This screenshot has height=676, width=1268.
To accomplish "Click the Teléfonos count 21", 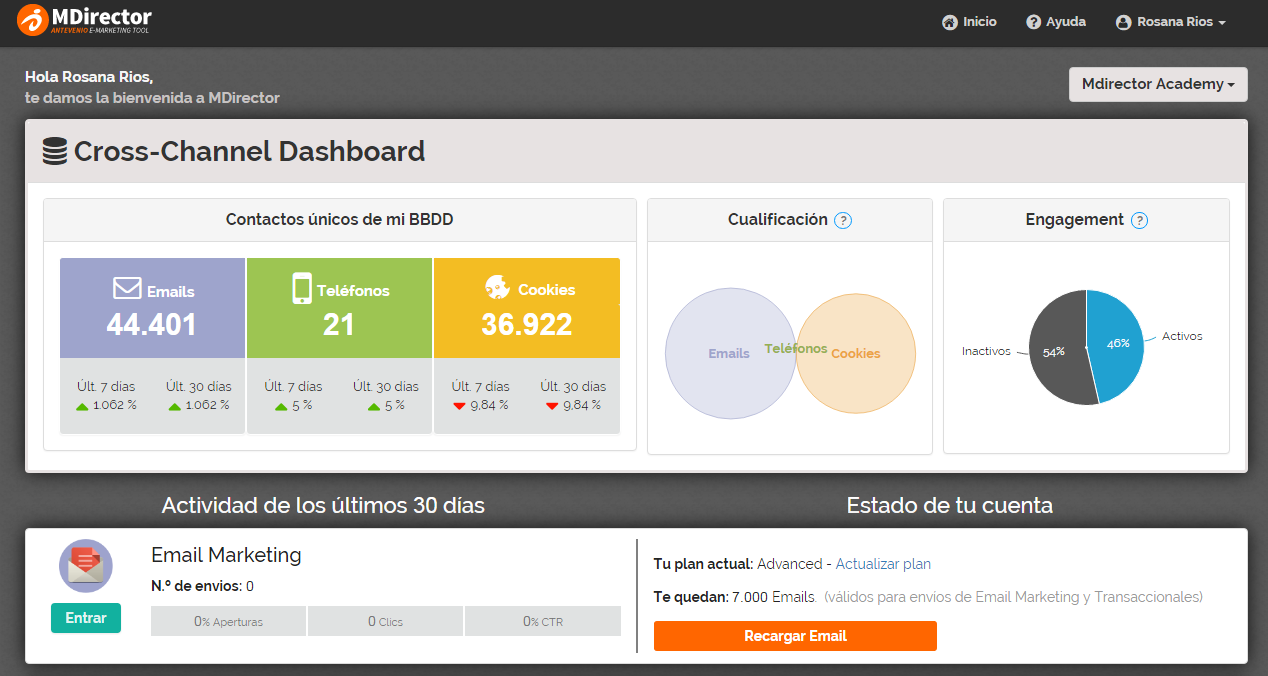I will pyautogui.click(x=339, y=325).
